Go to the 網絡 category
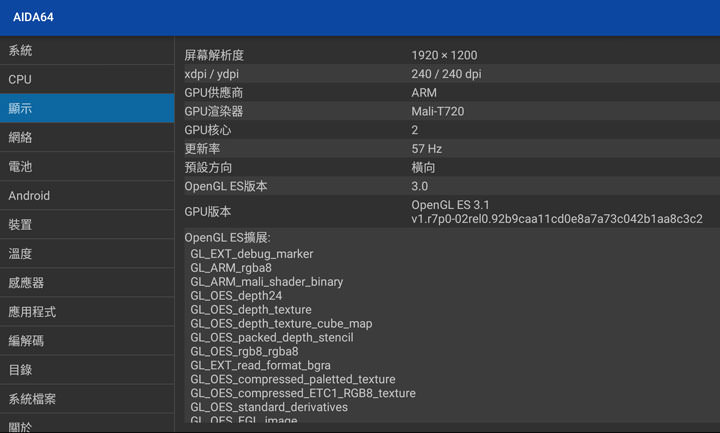Image resolution: width=720 pixels, height=433 pixels. 86,138
